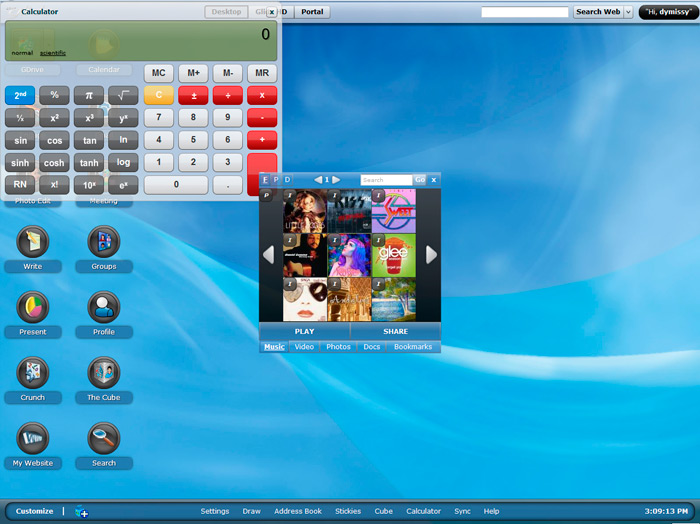
Task: Open the Groups app icon
Action: pyautogui.click(x=104, y=241)
